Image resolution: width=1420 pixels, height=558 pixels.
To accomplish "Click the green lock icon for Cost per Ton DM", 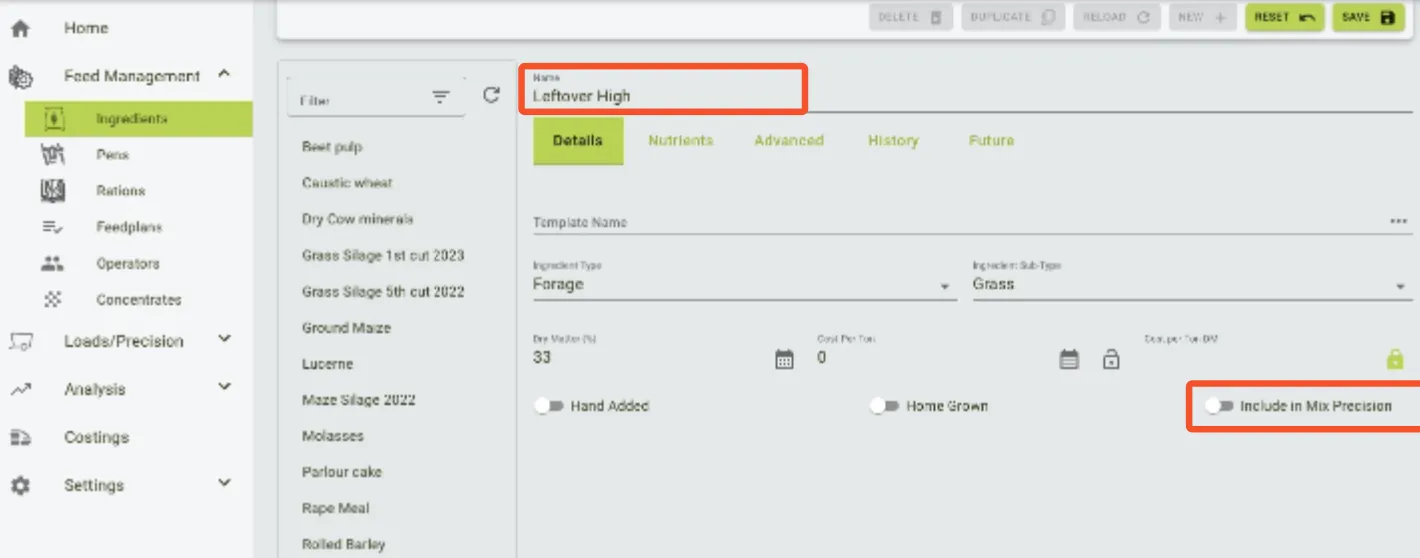I will (x=1395, y=360).
